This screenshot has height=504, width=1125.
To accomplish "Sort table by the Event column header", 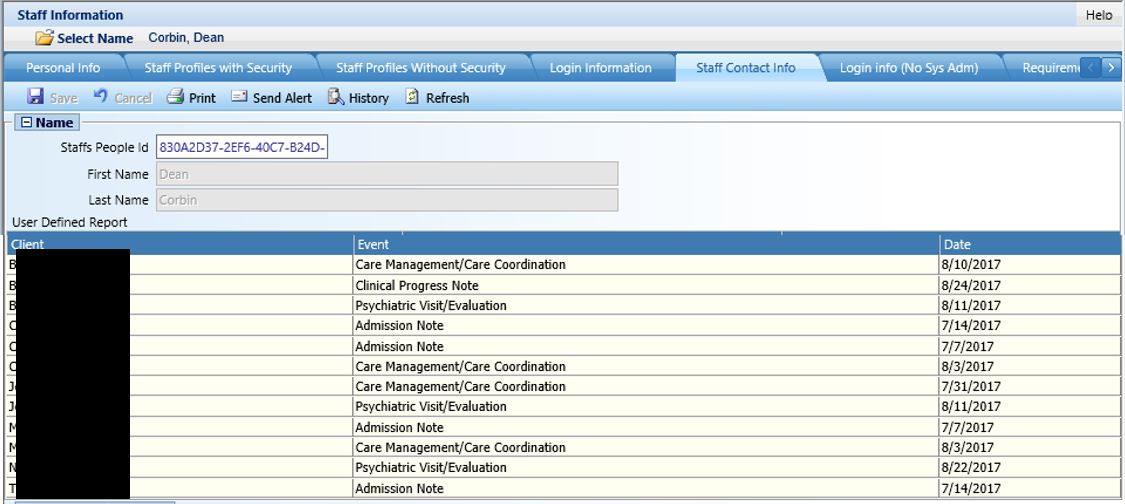I will click(x=646, y=244).
